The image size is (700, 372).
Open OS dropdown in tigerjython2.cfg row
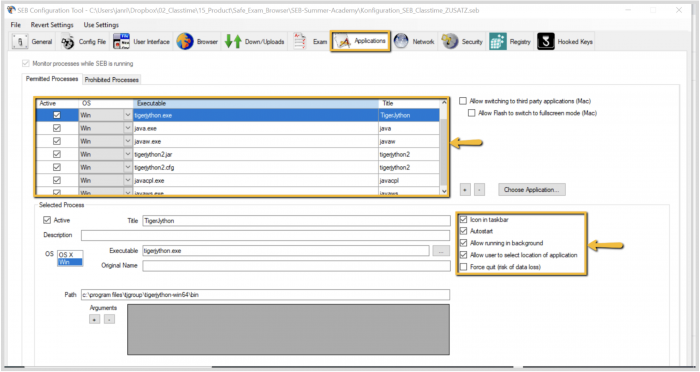(128, 167)
